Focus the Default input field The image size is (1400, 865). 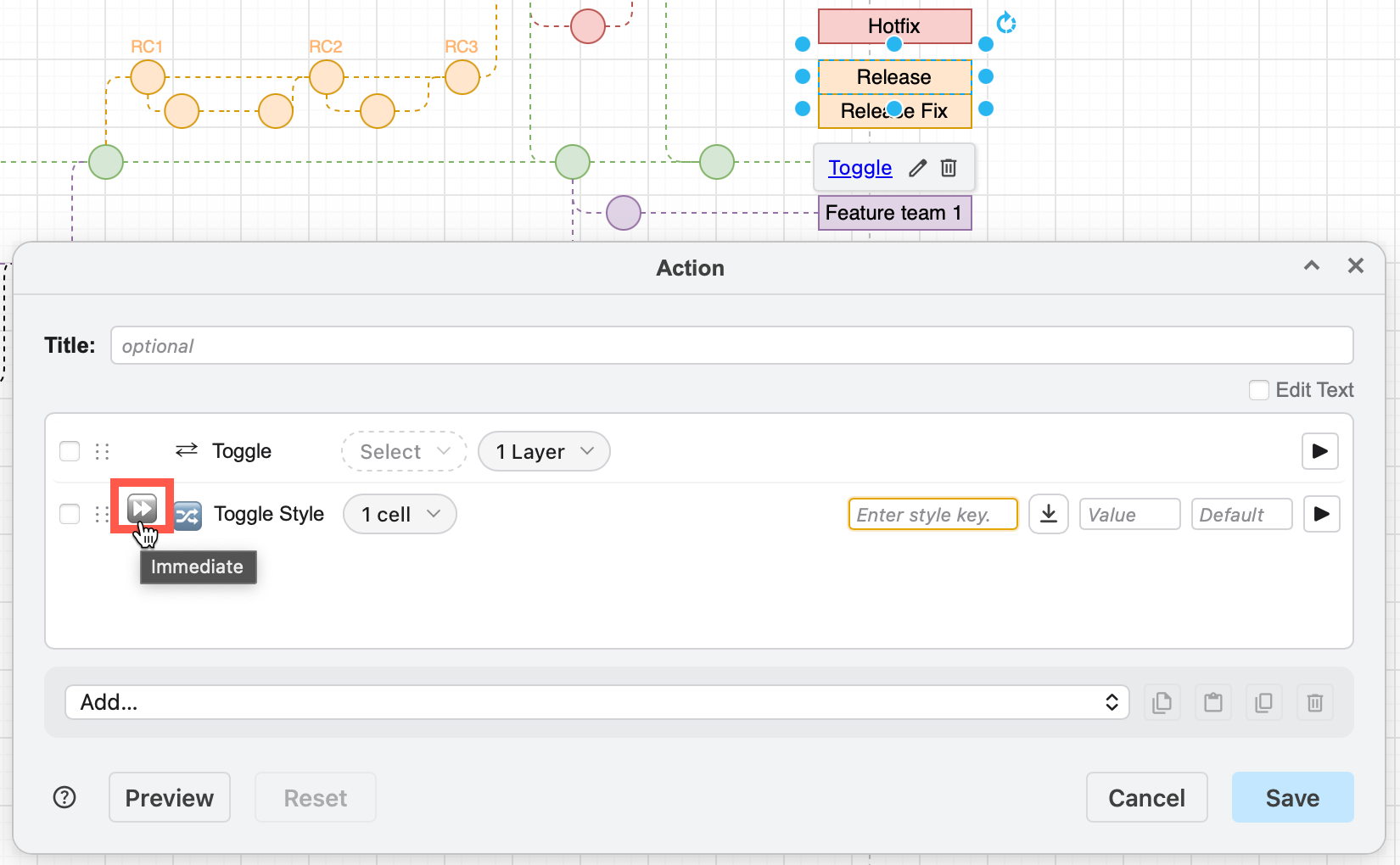pos(1242,514)
